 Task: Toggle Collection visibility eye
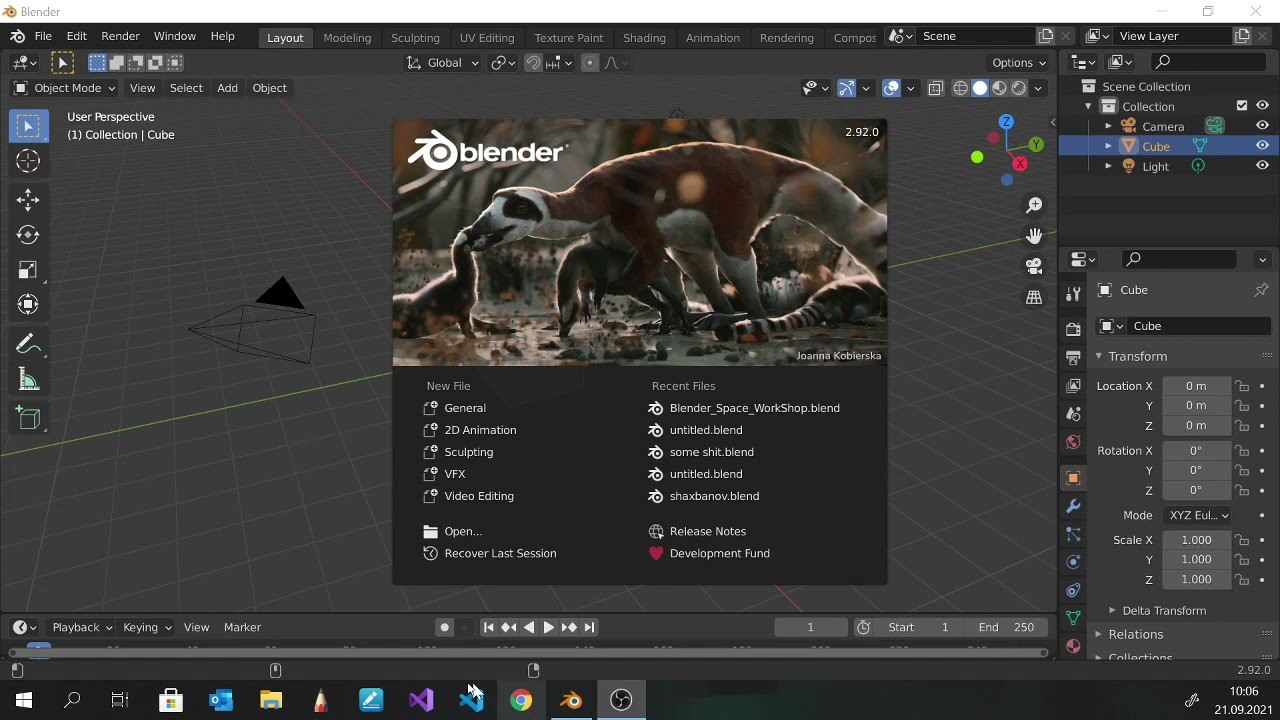[1262, 106]
